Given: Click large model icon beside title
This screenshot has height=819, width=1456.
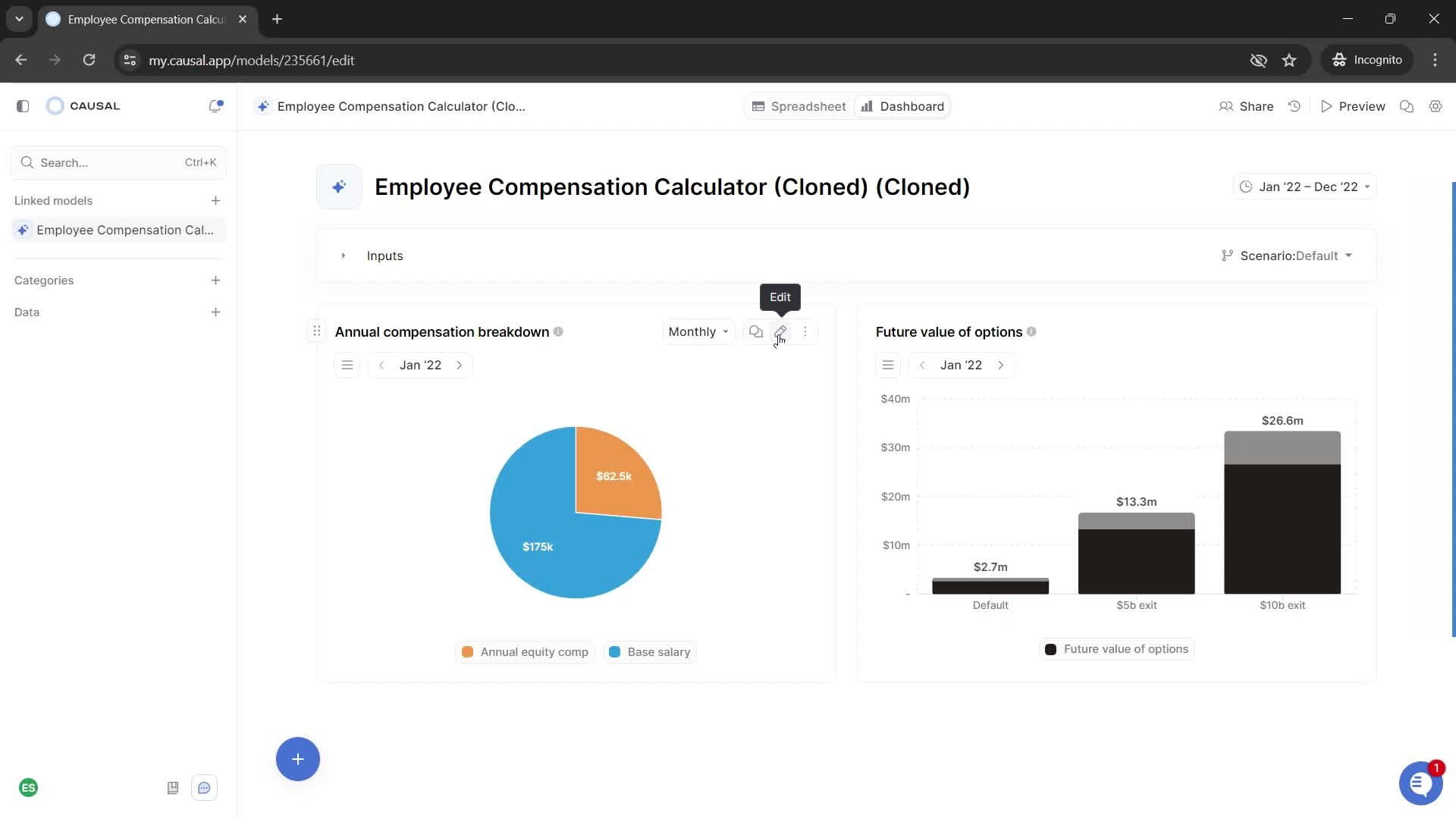Looking at the screenshot, I should 339,187.
